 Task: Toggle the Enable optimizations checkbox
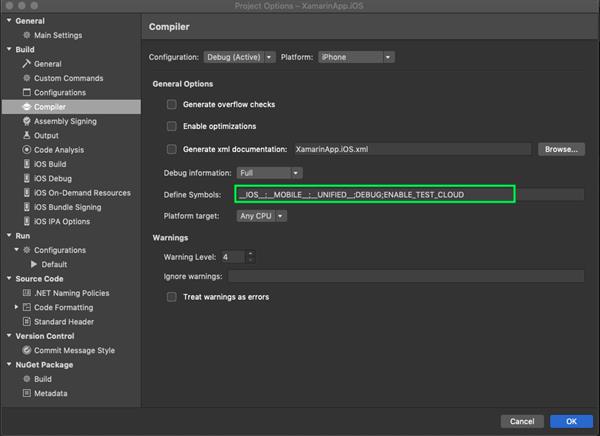coord(172,126)
